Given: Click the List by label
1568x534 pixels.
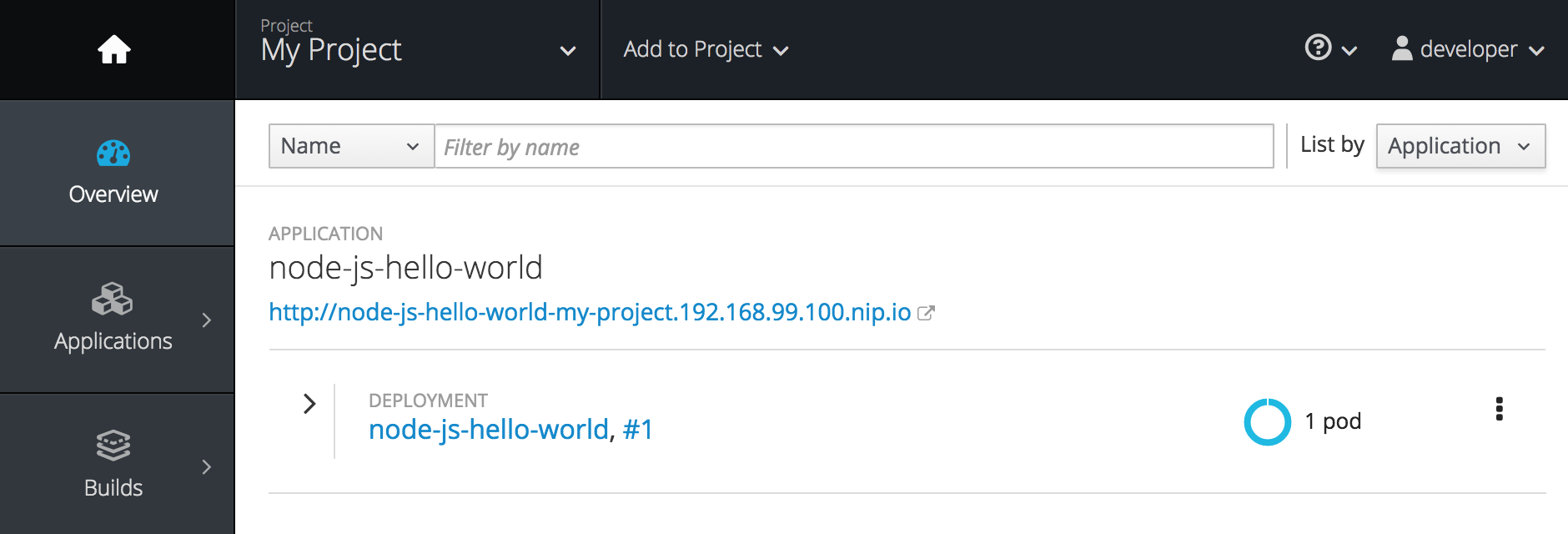Looking at the screenshot, I should coord(1332,145).
